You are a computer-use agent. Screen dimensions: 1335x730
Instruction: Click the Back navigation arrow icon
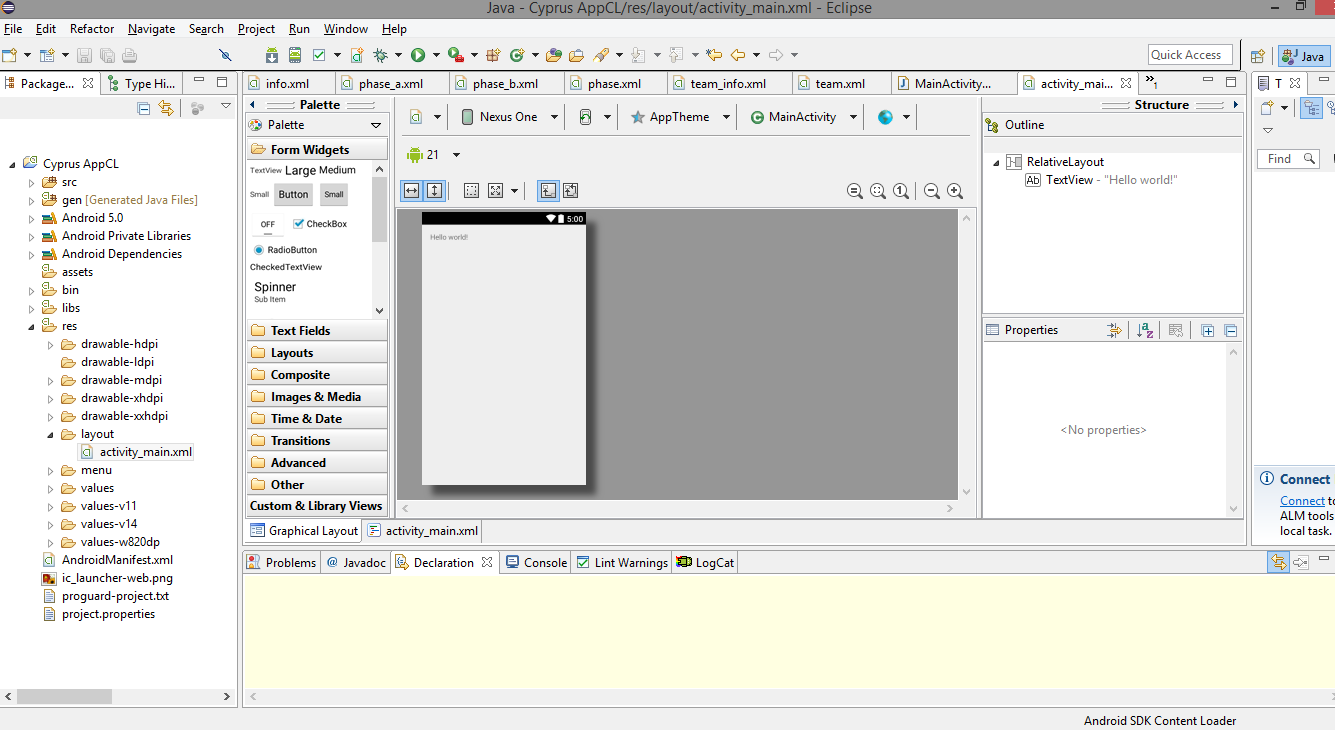tap(738, 55)
